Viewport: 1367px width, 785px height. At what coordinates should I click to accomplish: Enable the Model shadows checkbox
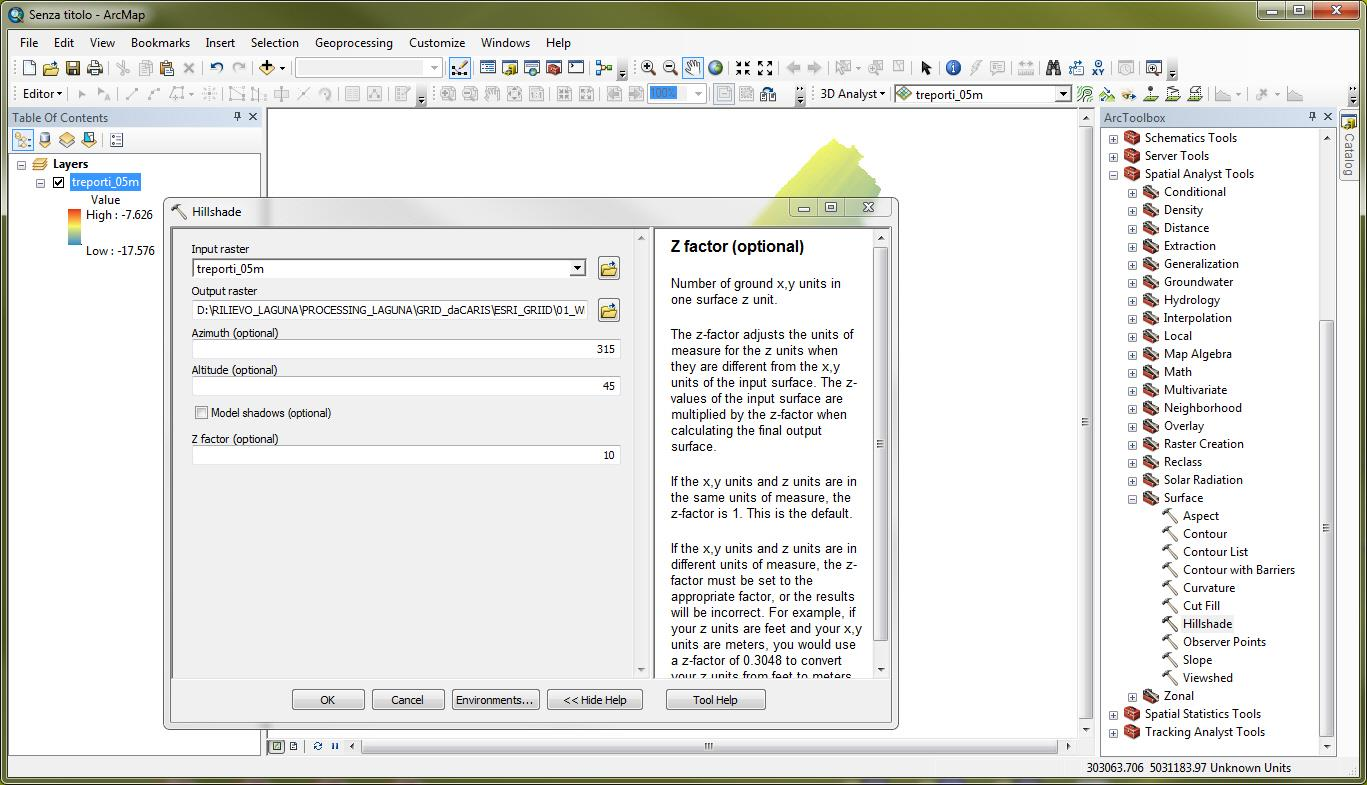(202, 412)
